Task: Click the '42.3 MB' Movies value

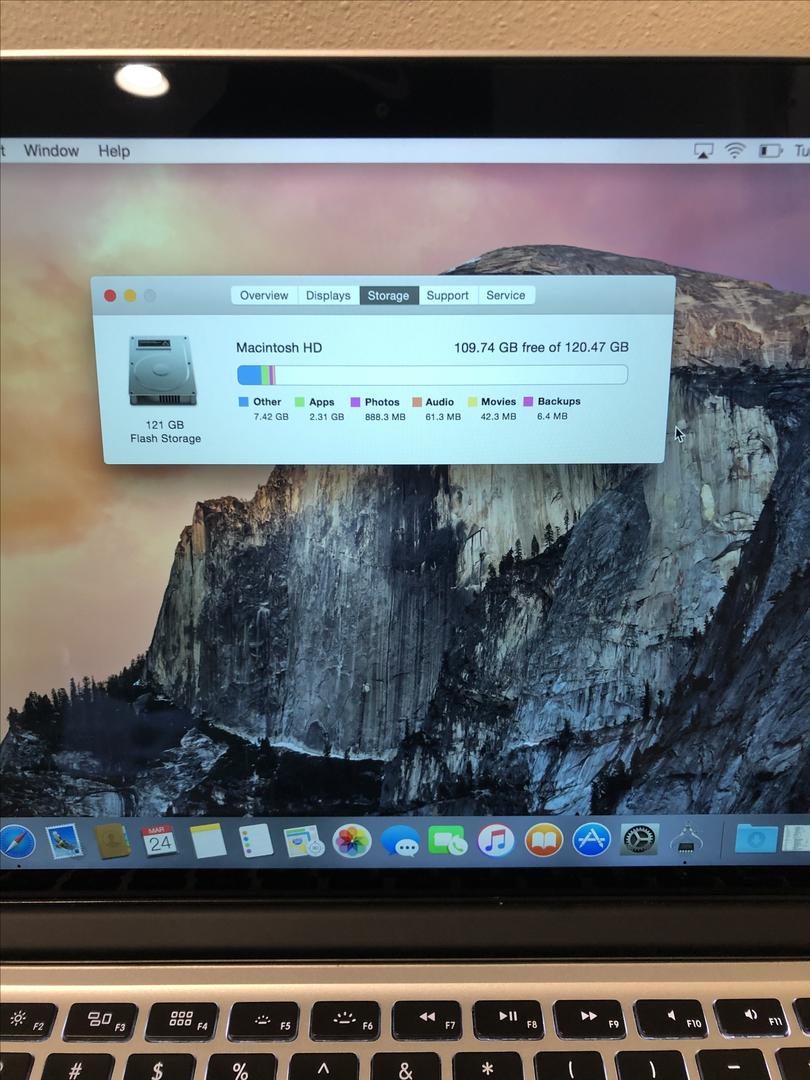Action: coord(498,417)
